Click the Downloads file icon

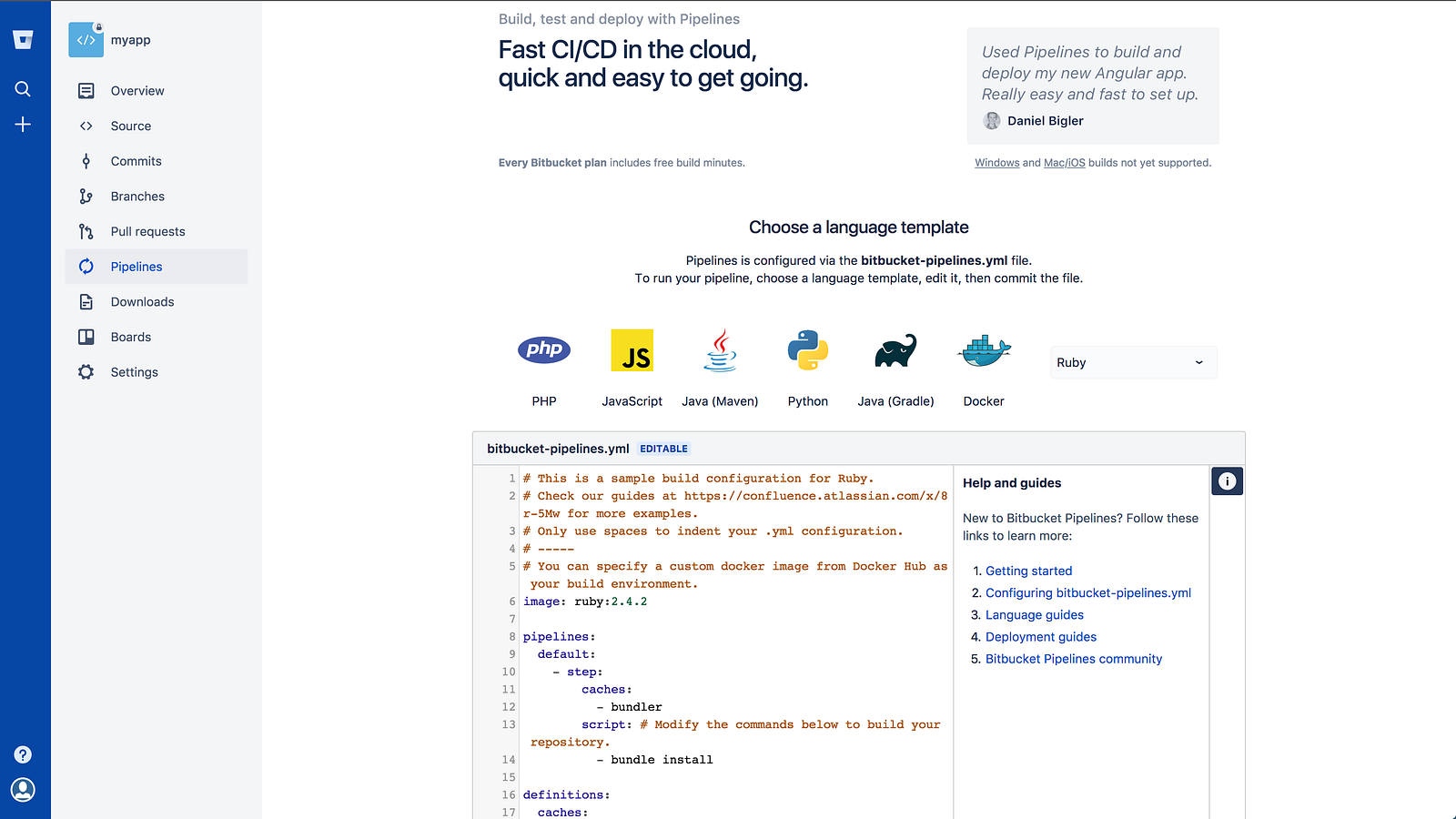pyautogui.click(x=86, y=302)
